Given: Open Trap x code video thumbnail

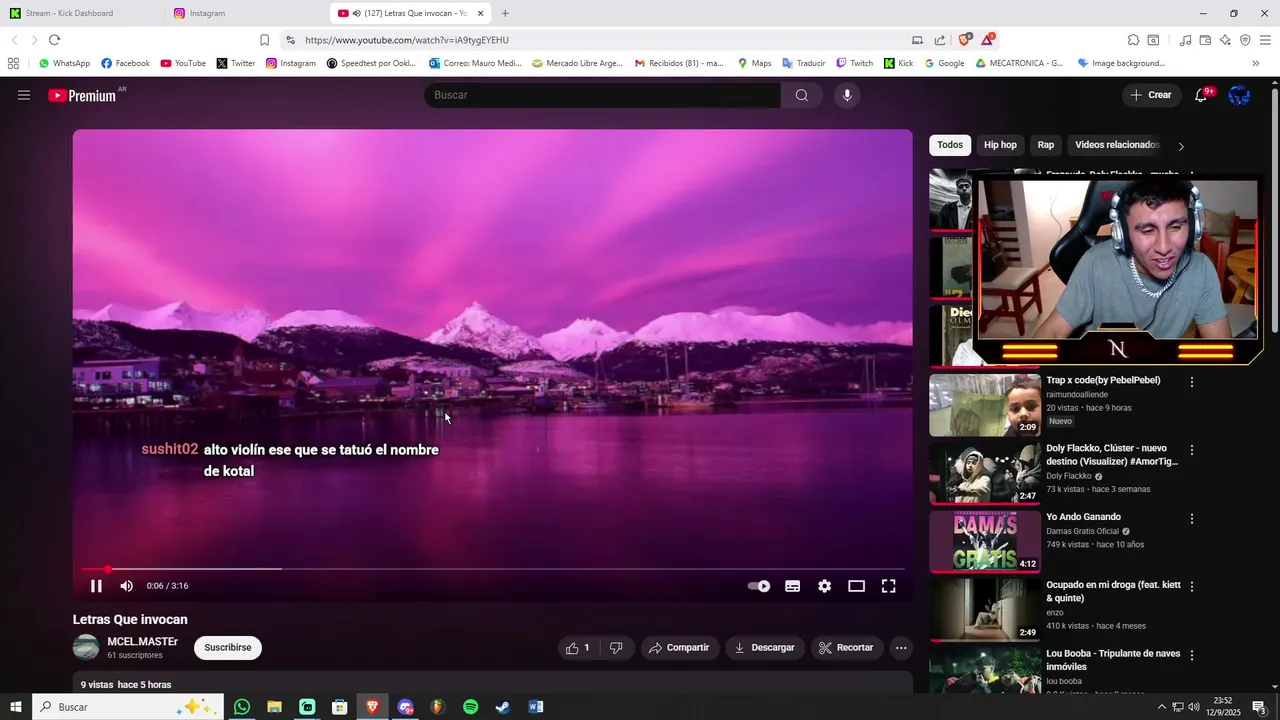Looking at the screenshot, I should (x=985, y=405).
